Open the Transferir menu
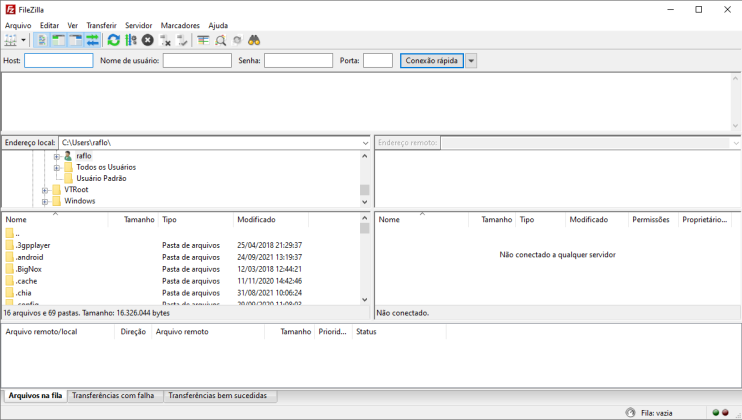The height and width of the screenshot is (420, 742). pyautogui.click(x=101, y=26)
